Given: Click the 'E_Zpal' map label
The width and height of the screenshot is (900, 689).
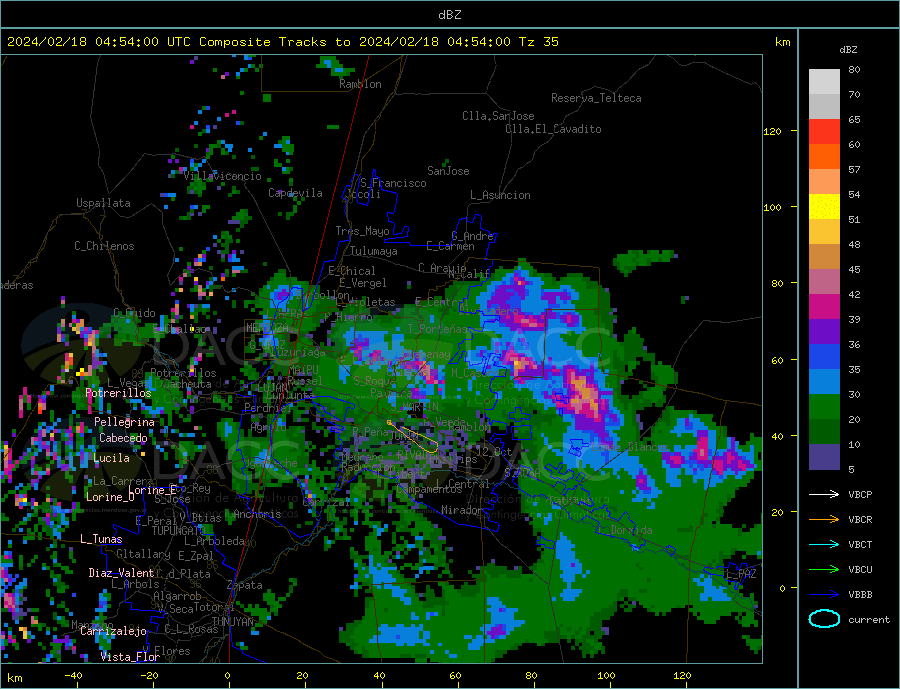Looking at the screenshot, I should 196,556.
